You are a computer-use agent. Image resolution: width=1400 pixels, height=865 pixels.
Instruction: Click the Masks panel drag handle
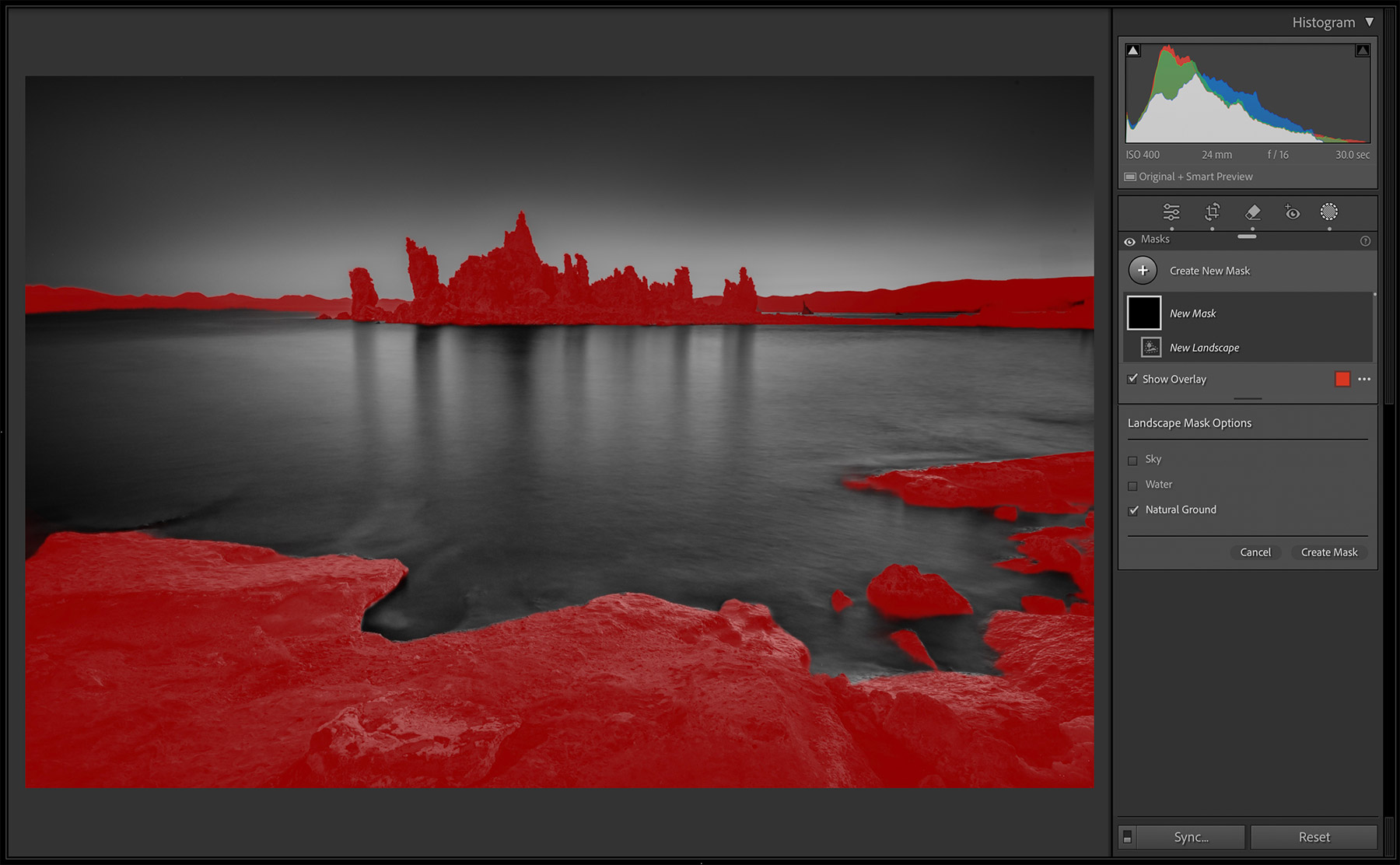coord(1247,236)
